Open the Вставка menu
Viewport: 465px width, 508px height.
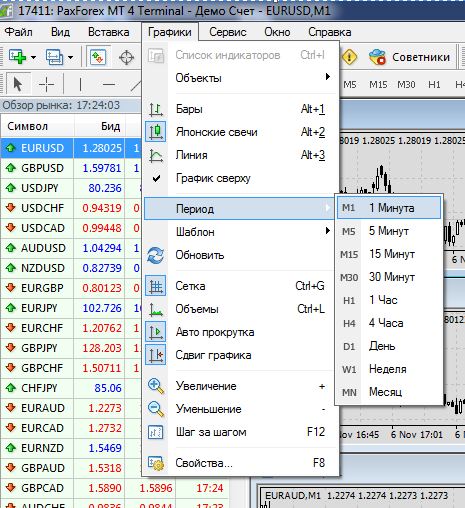[109, 32]
